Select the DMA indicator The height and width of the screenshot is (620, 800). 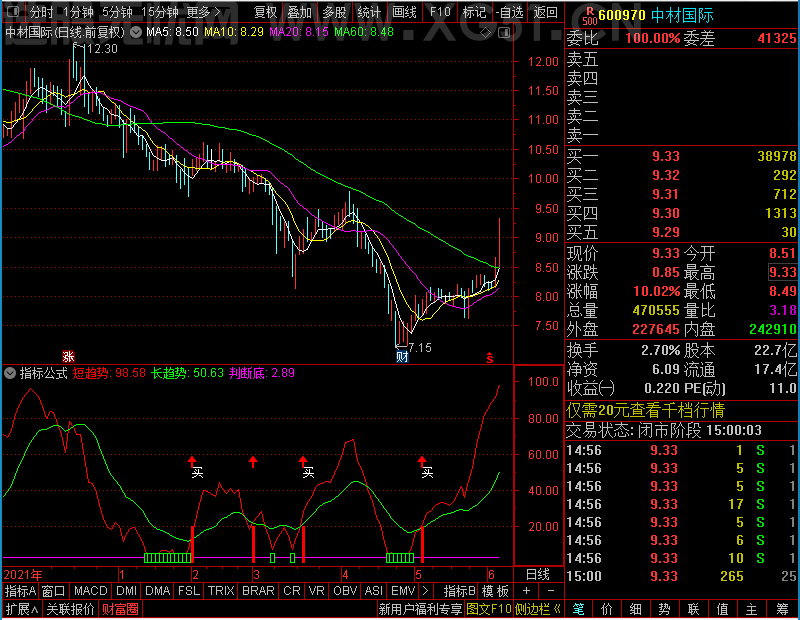click(157, 591)
